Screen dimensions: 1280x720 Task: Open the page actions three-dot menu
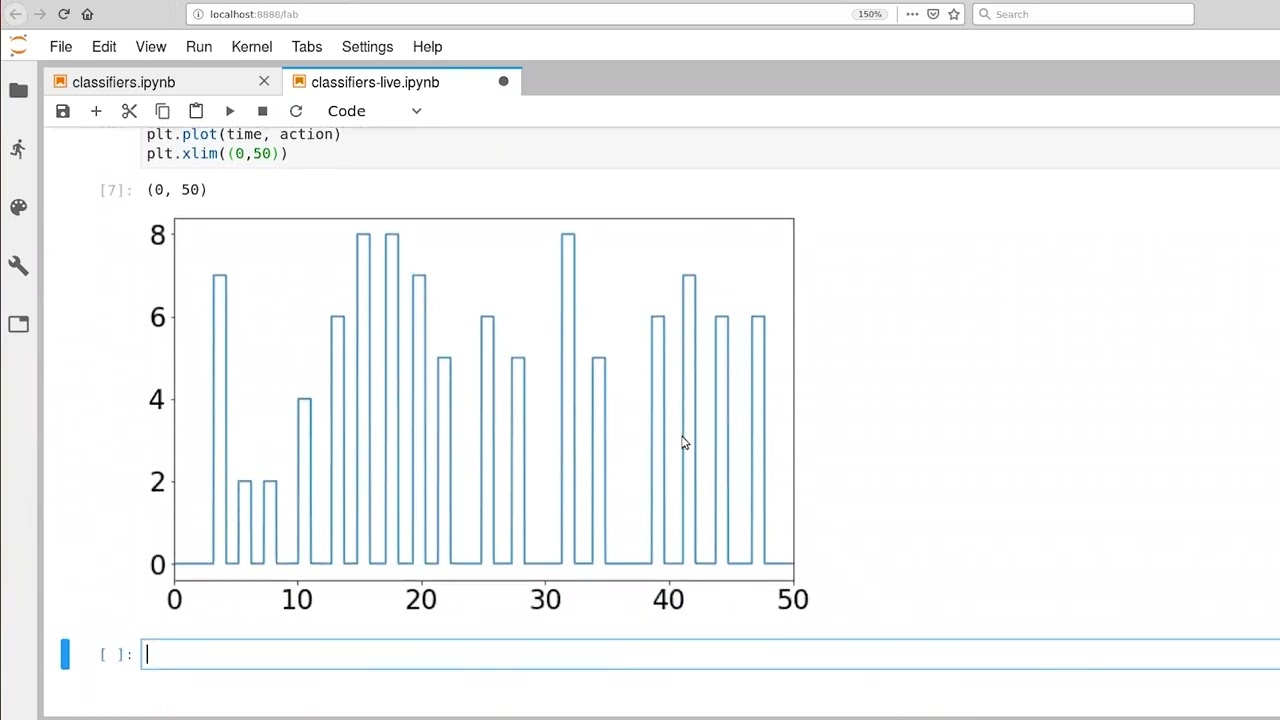click(x=912, y=14)
